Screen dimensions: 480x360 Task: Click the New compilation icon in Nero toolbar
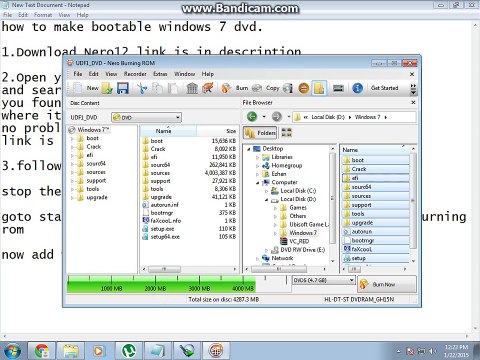point(78,88)
